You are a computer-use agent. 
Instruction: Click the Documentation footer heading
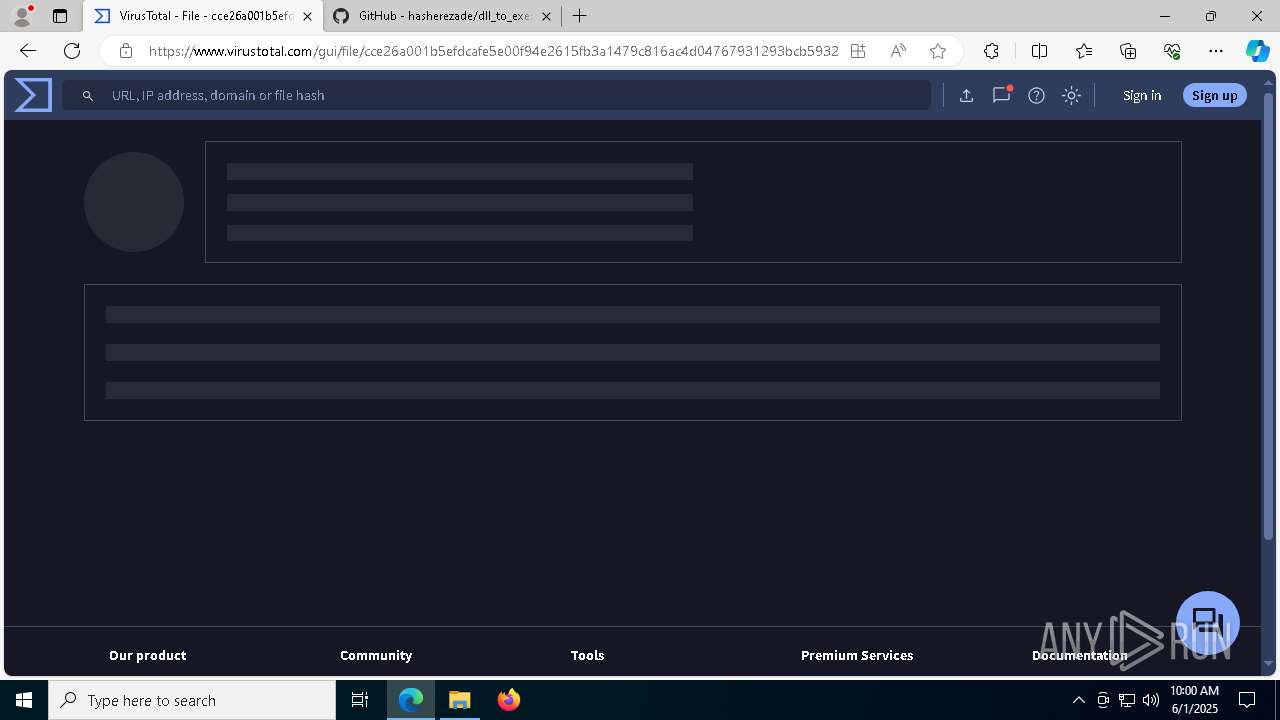(x=1080, y=655)
